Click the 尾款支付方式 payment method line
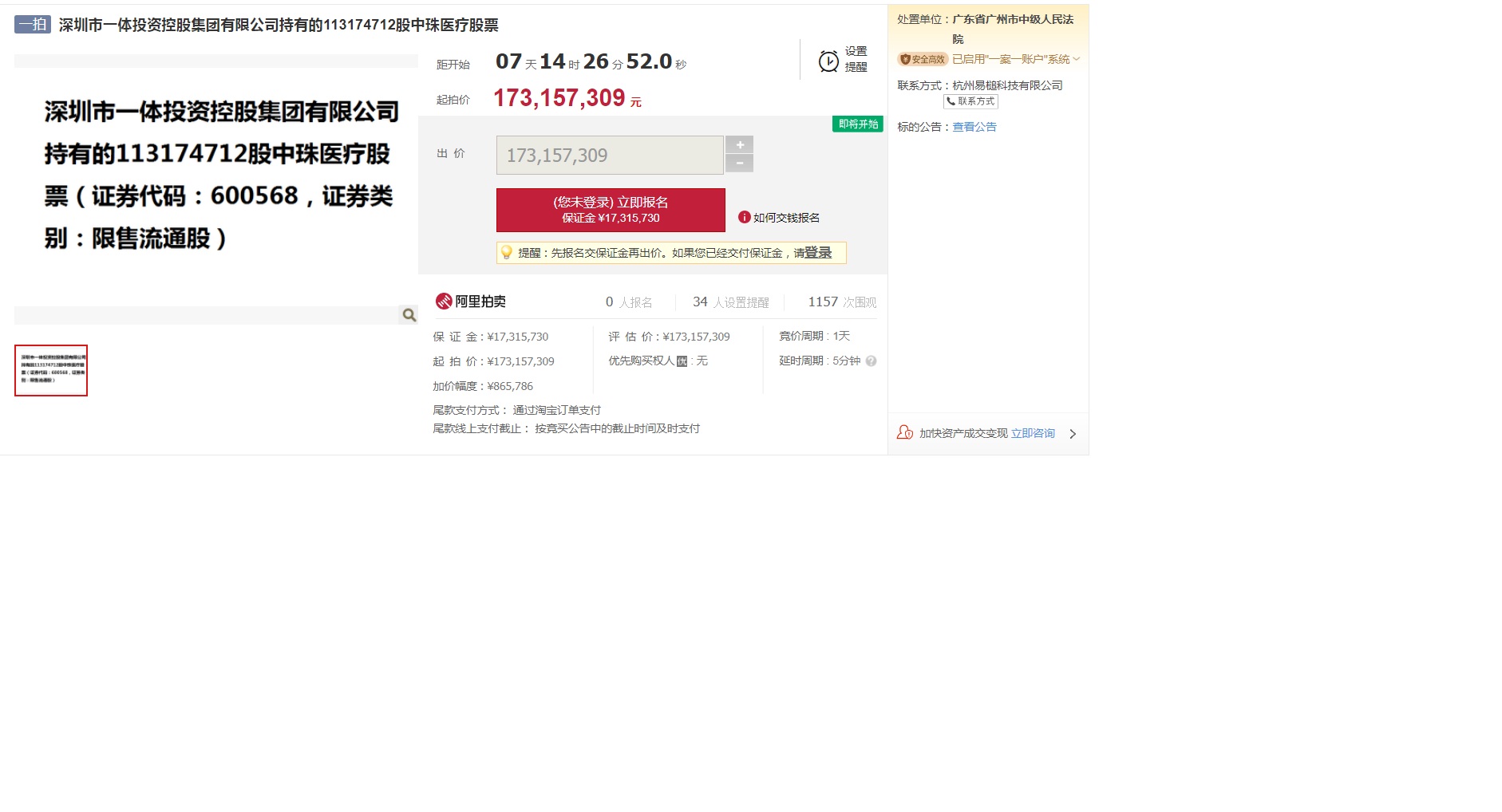 point(516,410)
